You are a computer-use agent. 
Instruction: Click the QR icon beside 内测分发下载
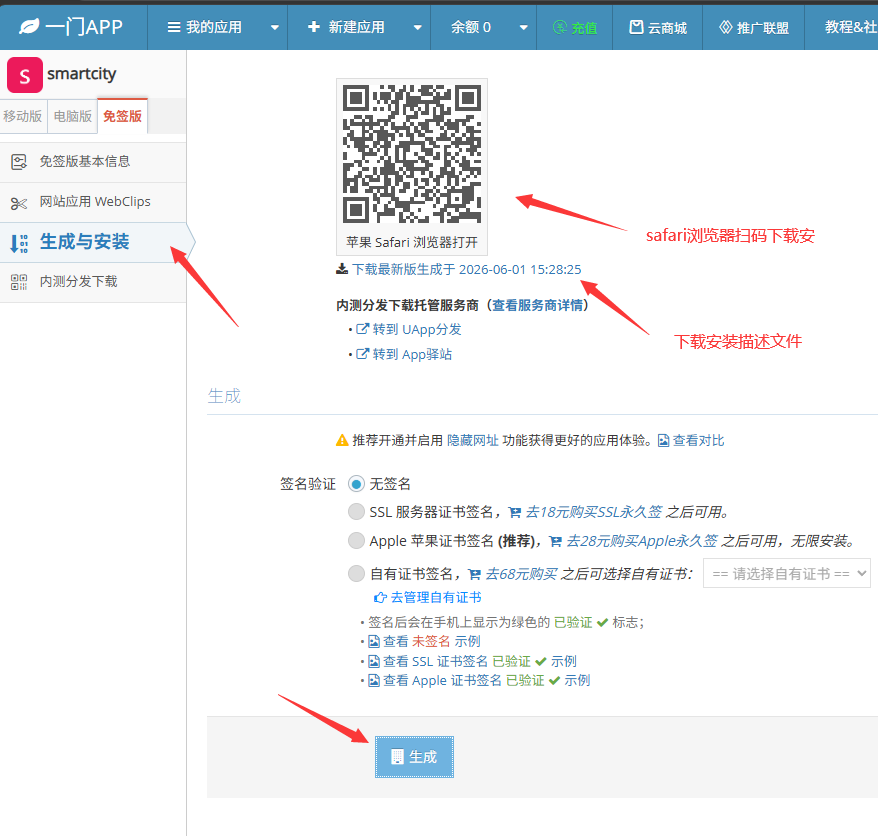point(19,282)
